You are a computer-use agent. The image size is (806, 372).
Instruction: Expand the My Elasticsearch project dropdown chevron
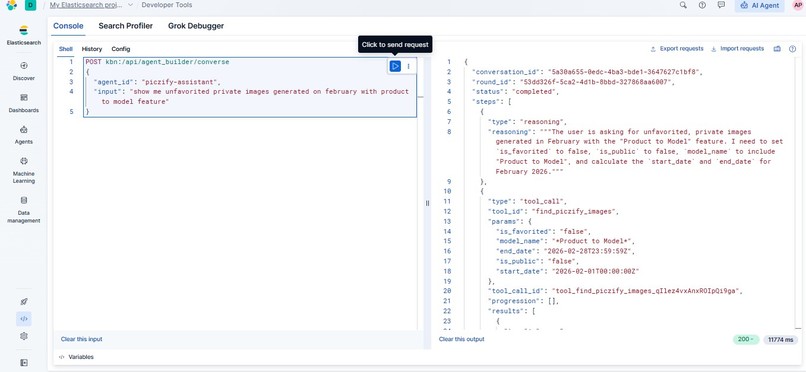coord(130,5)
